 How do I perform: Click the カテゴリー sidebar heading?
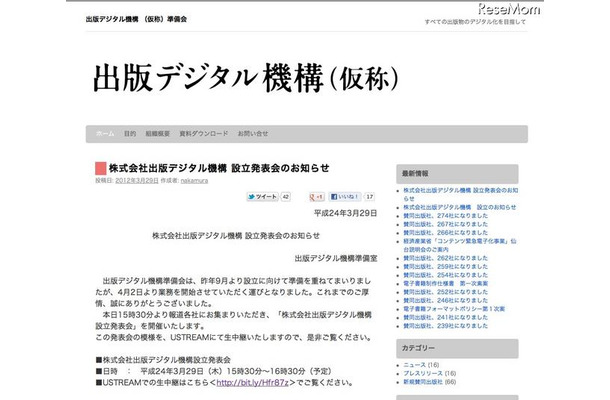point(457,349)
